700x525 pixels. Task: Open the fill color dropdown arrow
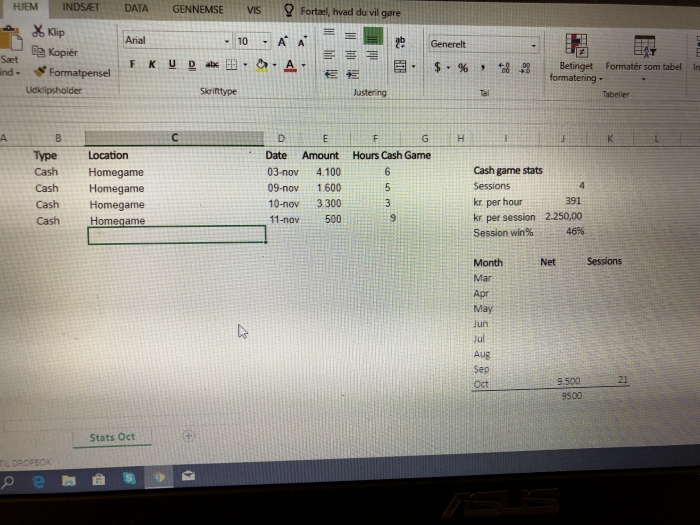pyautogui.click(x=275, y=65)
